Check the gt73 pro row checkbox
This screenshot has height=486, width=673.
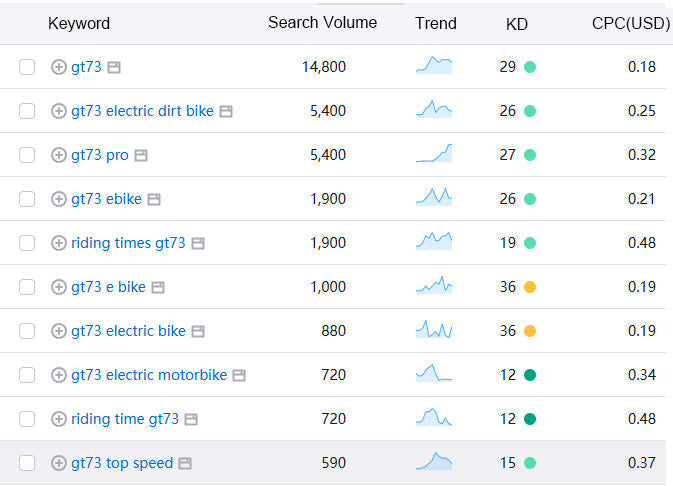click(x=27, y=155)
